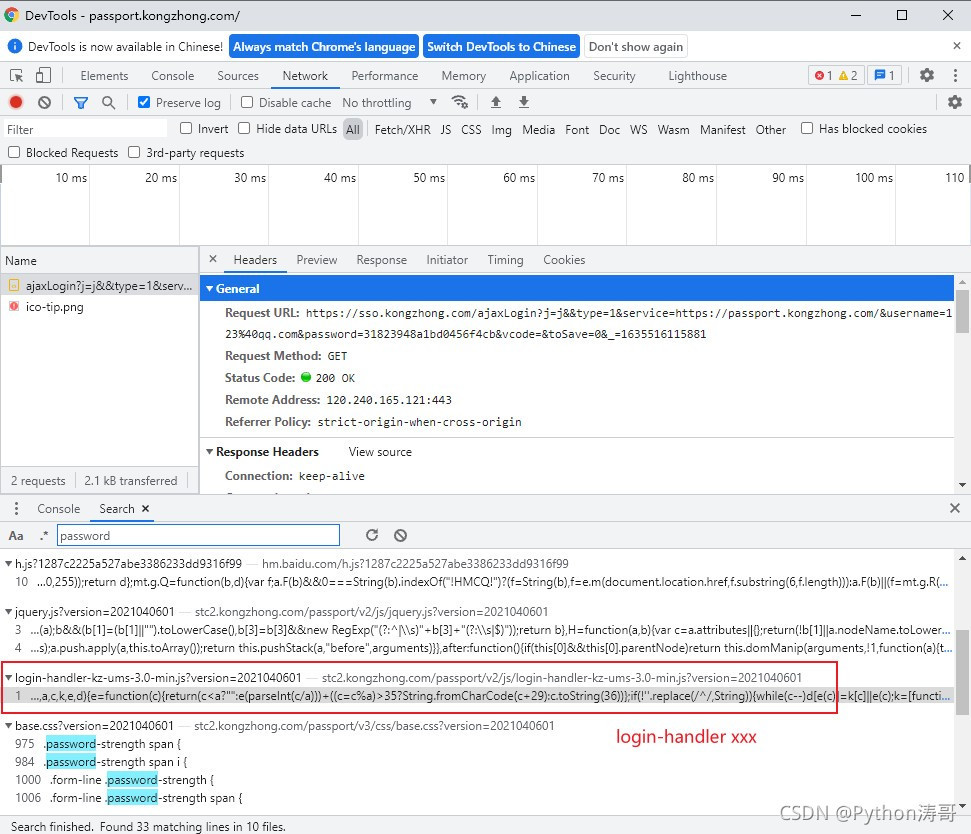Open the No throttling dropdown

pos(390,103)
